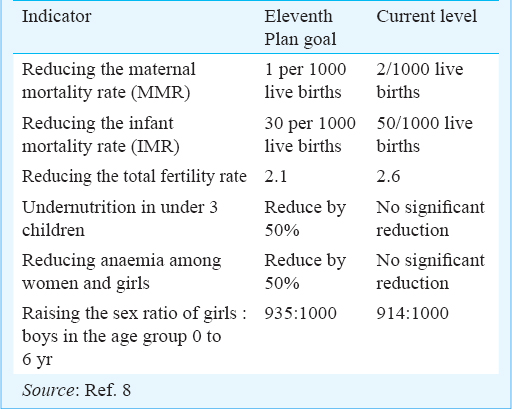Click the 2.6 current fertility value

coord(388,176)
